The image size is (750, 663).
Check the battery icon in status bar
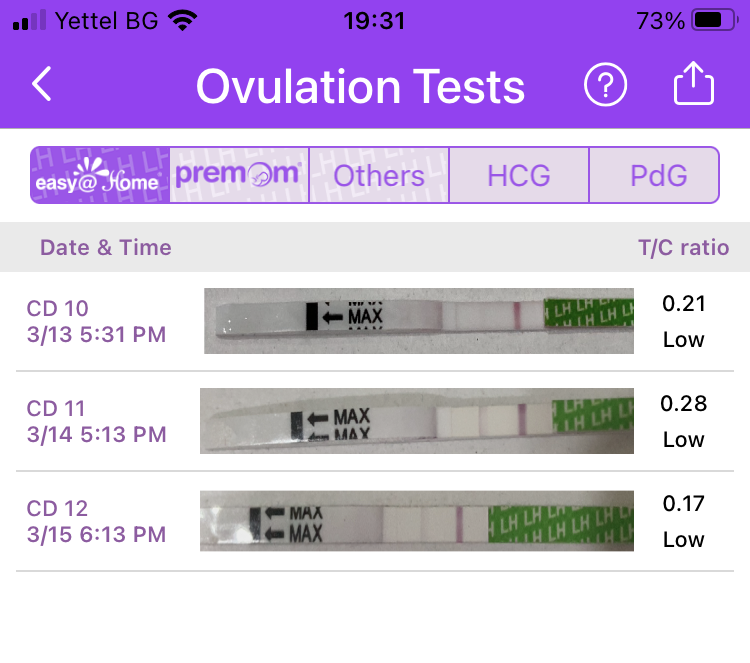[713, 20]
